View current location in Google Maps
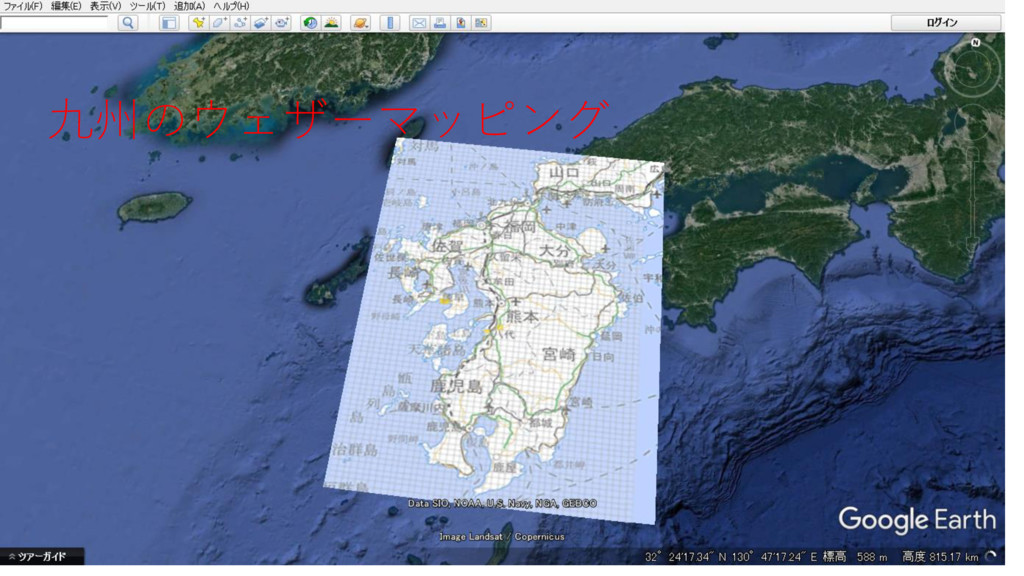 pos(481,23)
